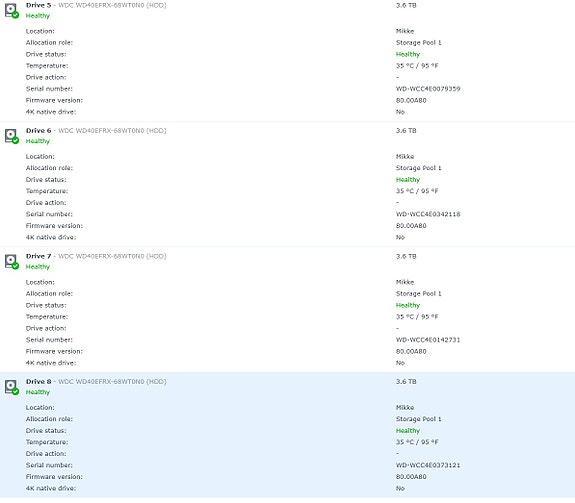Click the Drive 7 hard disk icon

[x=11, y=261]
